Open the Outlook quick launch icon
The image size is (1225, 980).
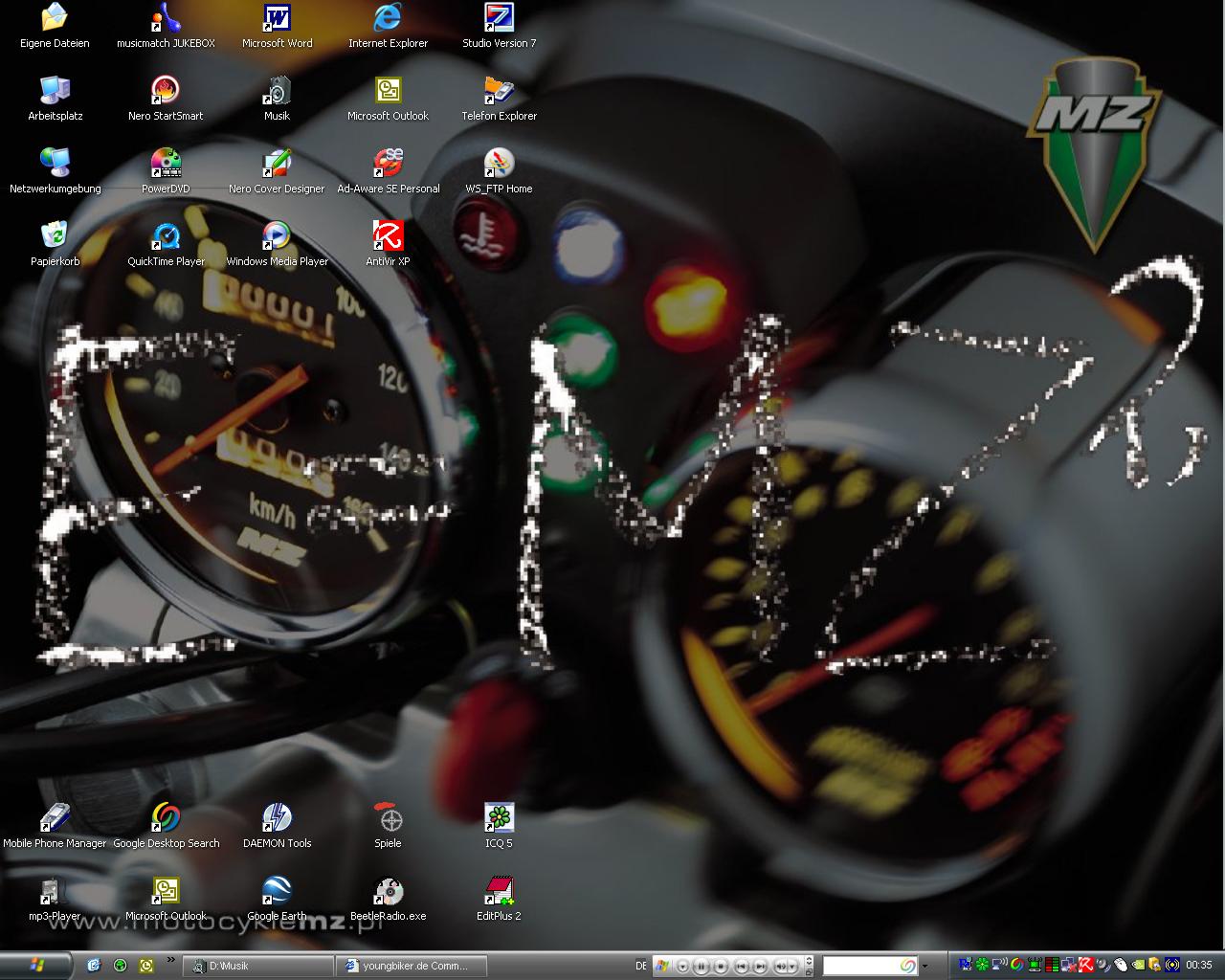146,966
